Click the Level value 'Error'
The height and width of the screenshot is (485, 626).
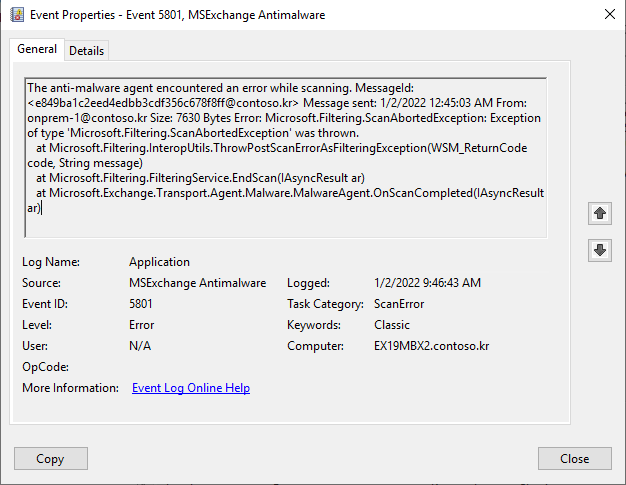click(141, 325)
